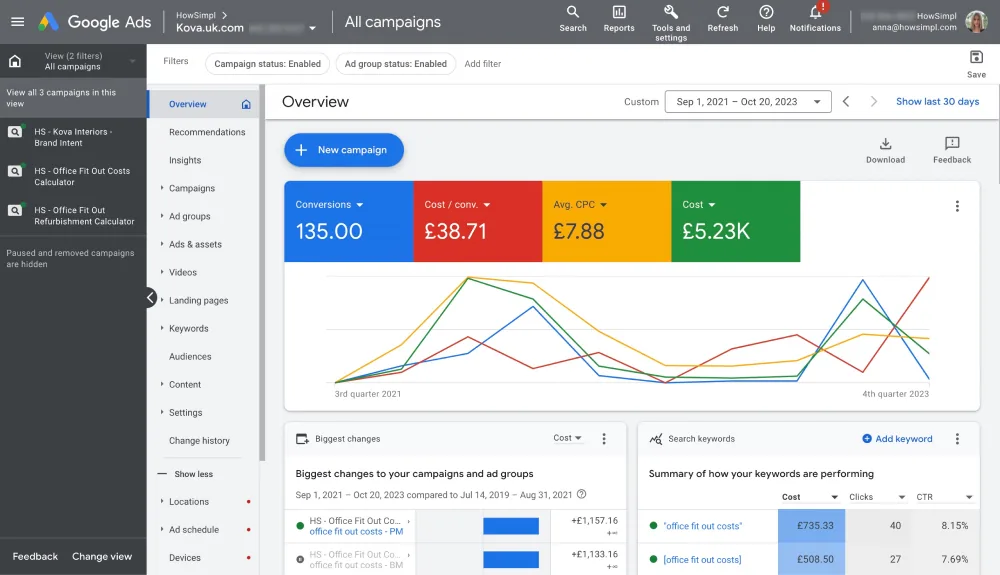Open Ad schedule in navigation
The height and width of the screenshot is (575, 1000).
click(x=194, y=530)
